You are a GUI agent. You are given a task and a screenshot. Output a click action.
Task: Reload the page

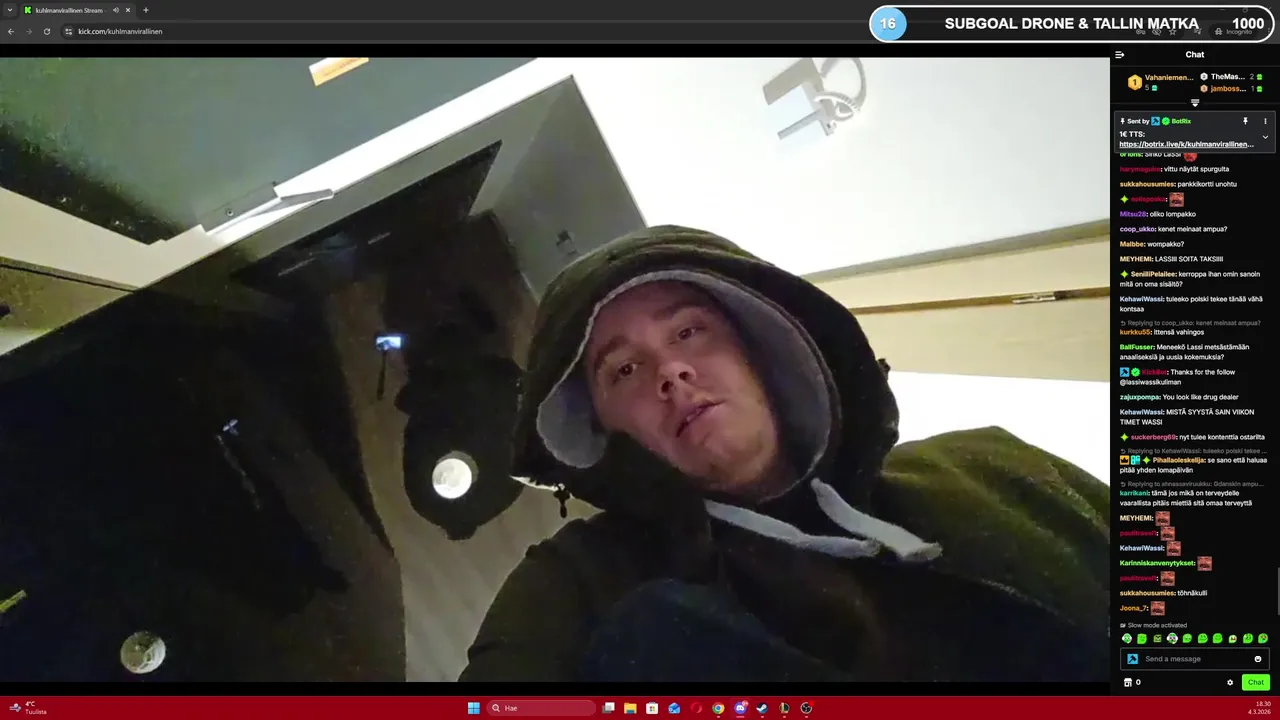point(47,31)
